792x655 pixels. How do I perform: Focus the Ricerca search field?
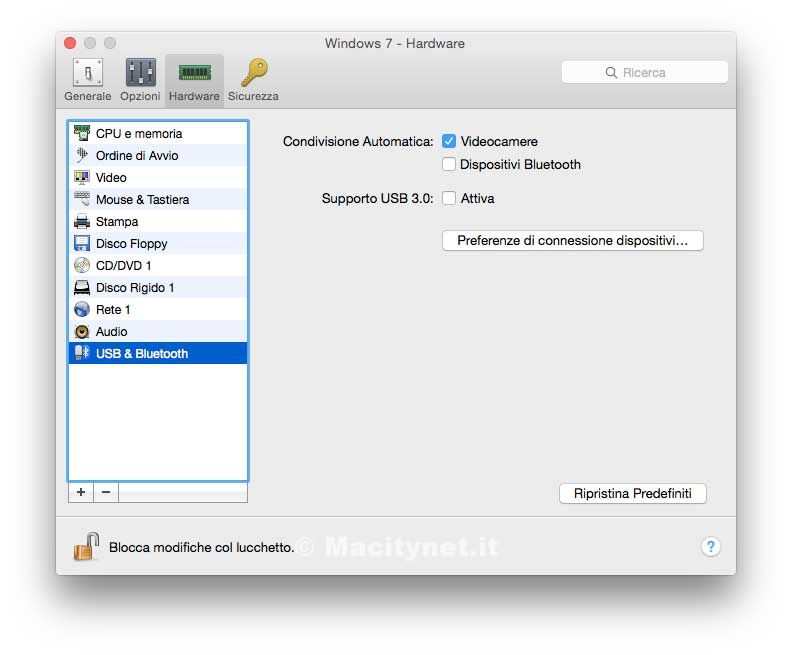tap(645, 72)
